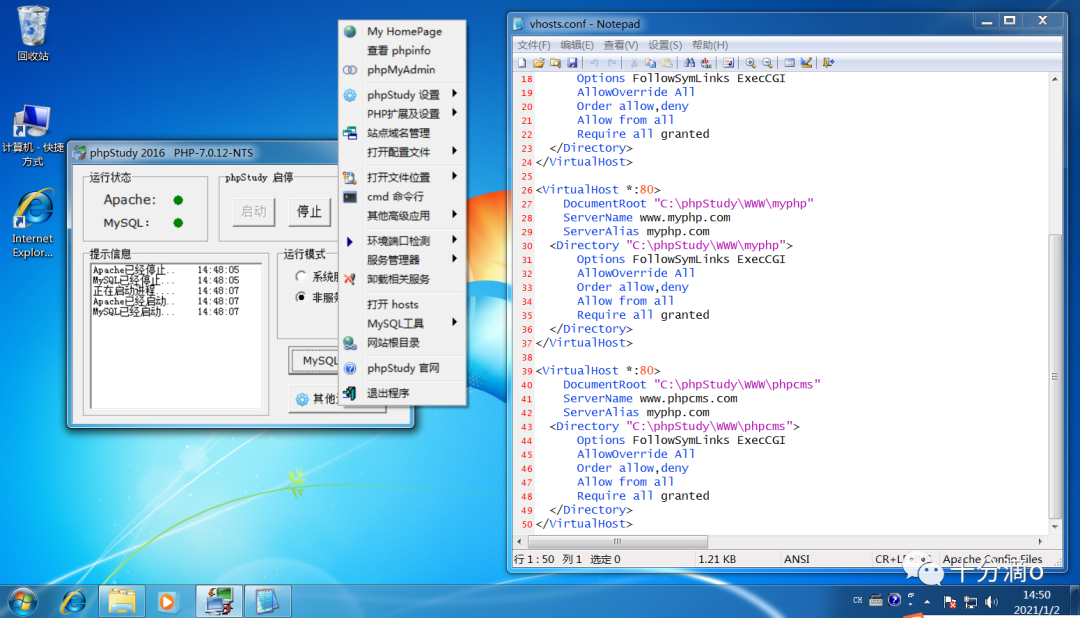Click the 停止 button in phpStudy
Viewport: 1080px width, 618px height.
point(309,212)
